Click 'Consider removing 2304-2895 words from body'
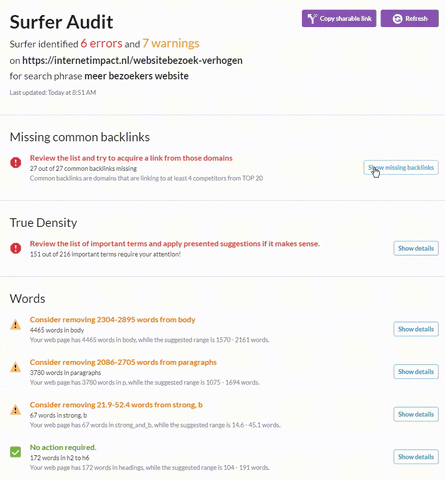445x480 pixels. pyautogui.click(x=112, y=320)
